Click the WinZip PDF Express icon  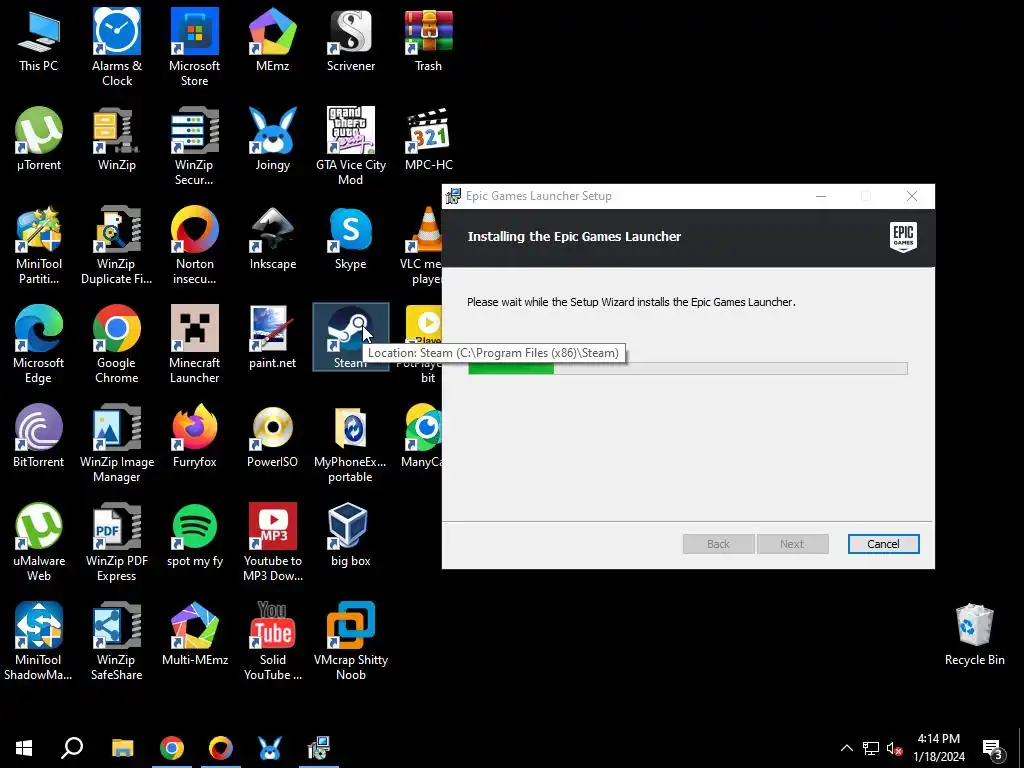(116, 542)
